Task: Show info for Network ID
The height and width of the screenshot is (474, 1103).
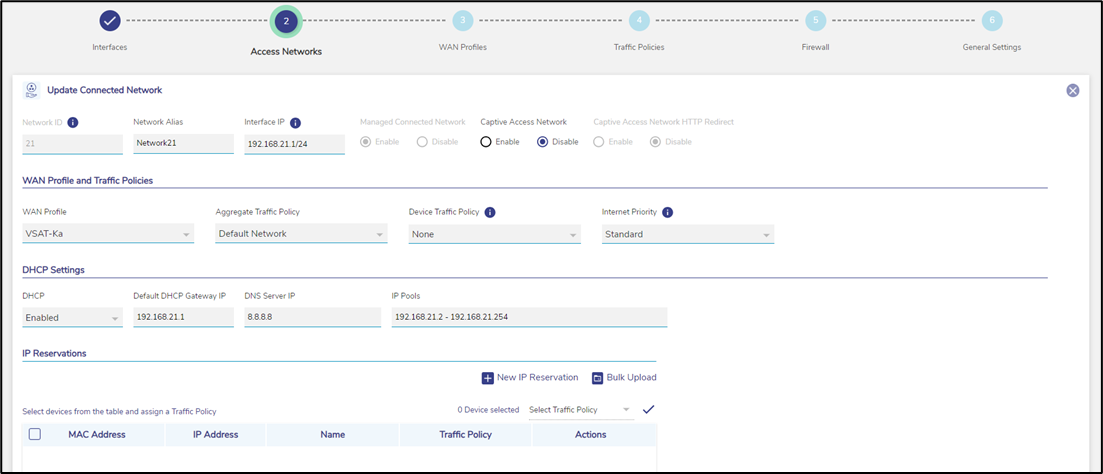Action: [x=72, y=122]
